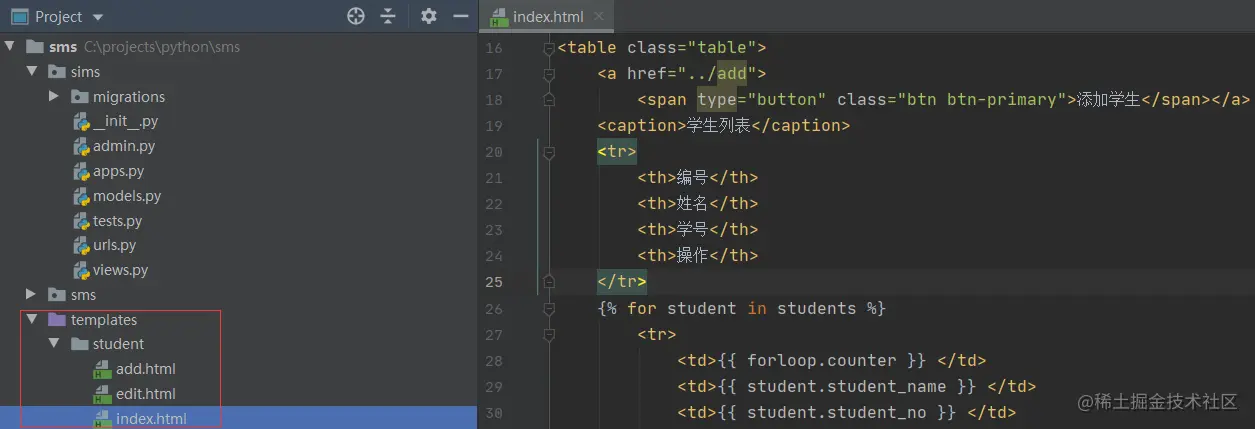Click the 'students' variable in for loop
The image size is (1255, 429).
tap(817, 308)
